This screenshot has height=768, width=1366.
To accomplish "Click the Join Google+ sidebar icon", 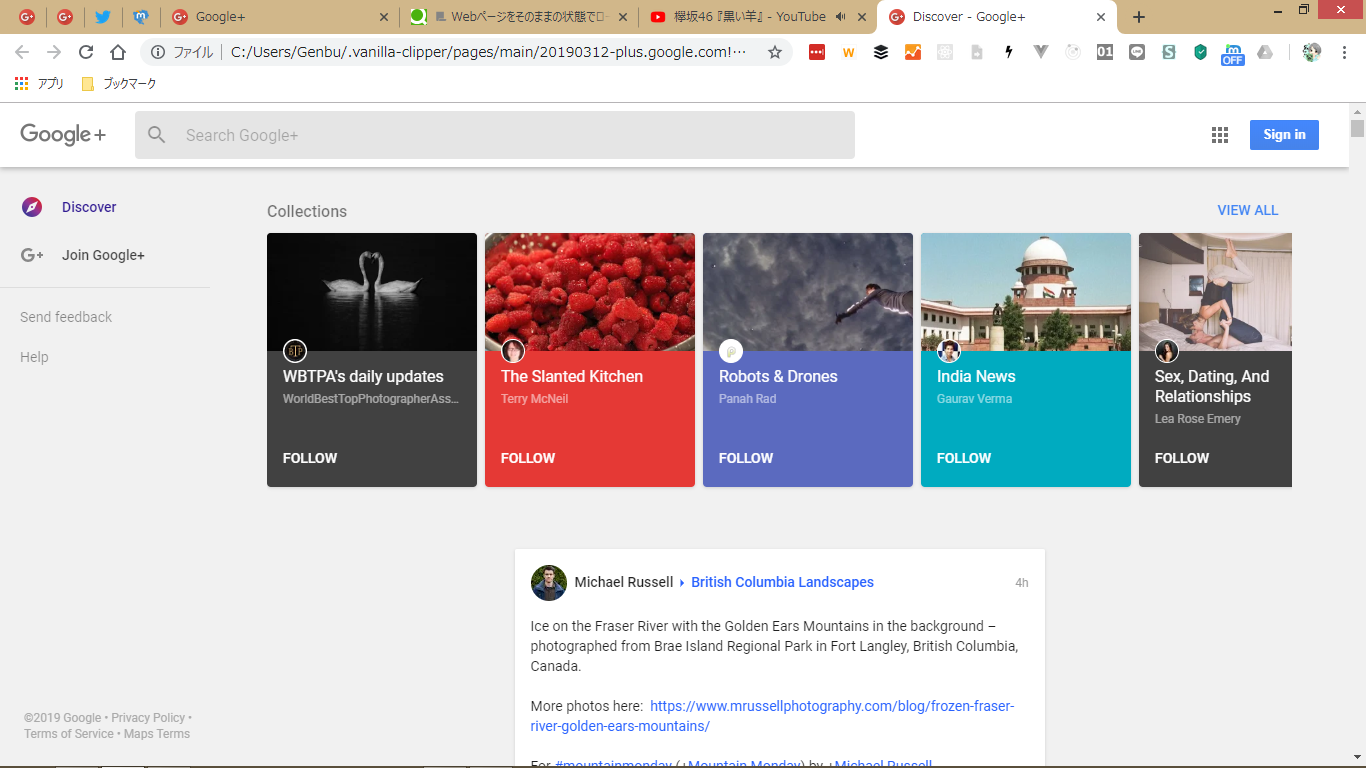I will click(32, 255).
